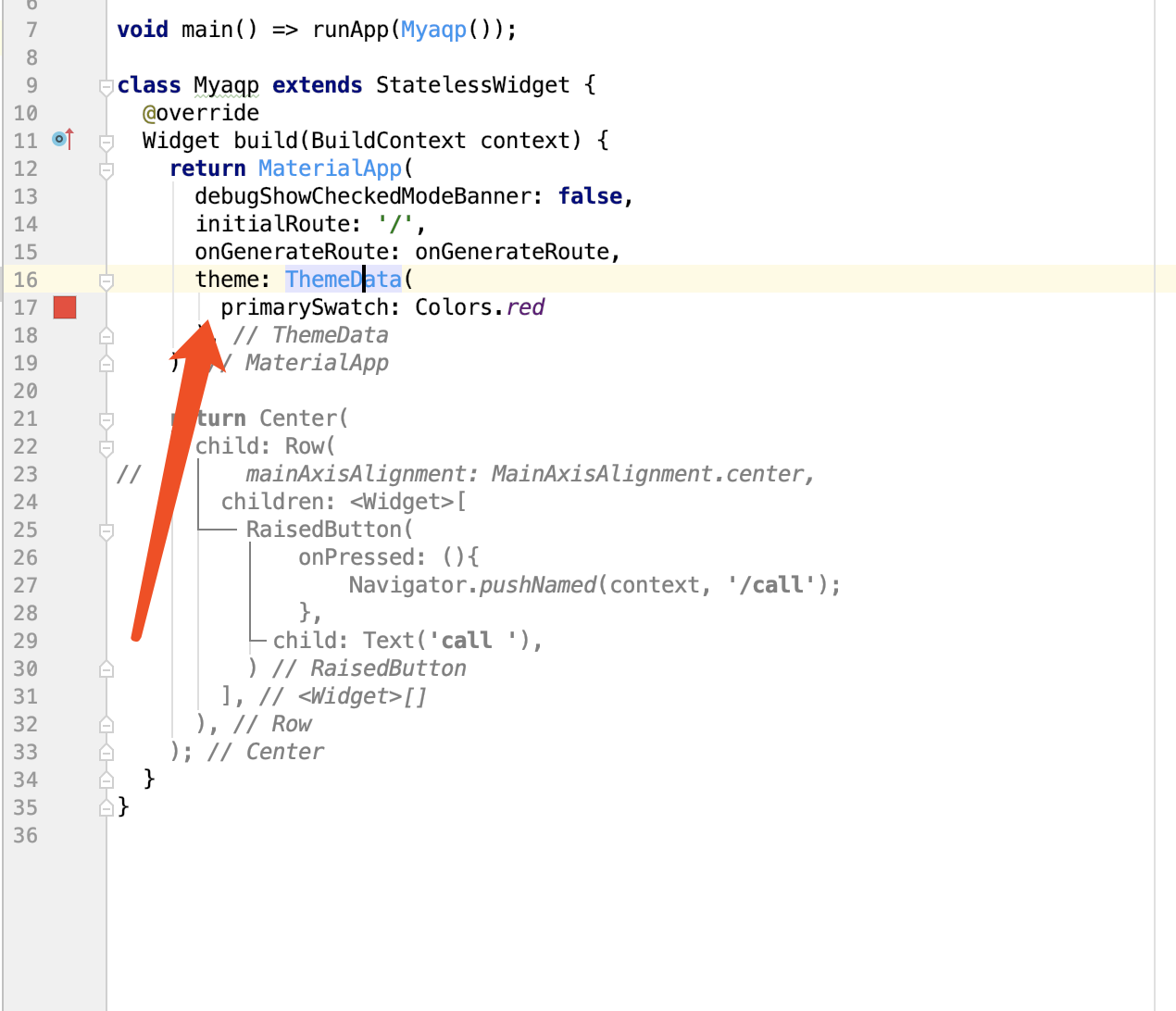Click the // Row comment on line 32

click(272, 724)
